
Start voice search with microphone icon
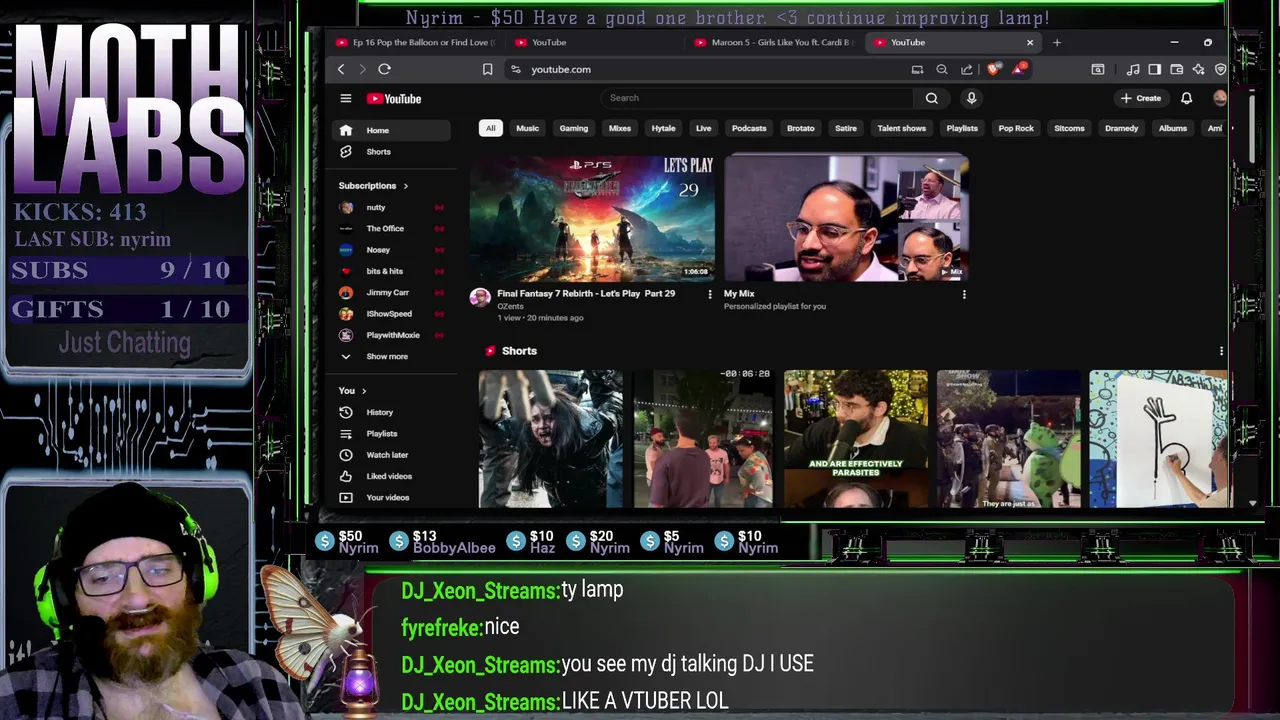pyautogui.click(x=971, y=98)
